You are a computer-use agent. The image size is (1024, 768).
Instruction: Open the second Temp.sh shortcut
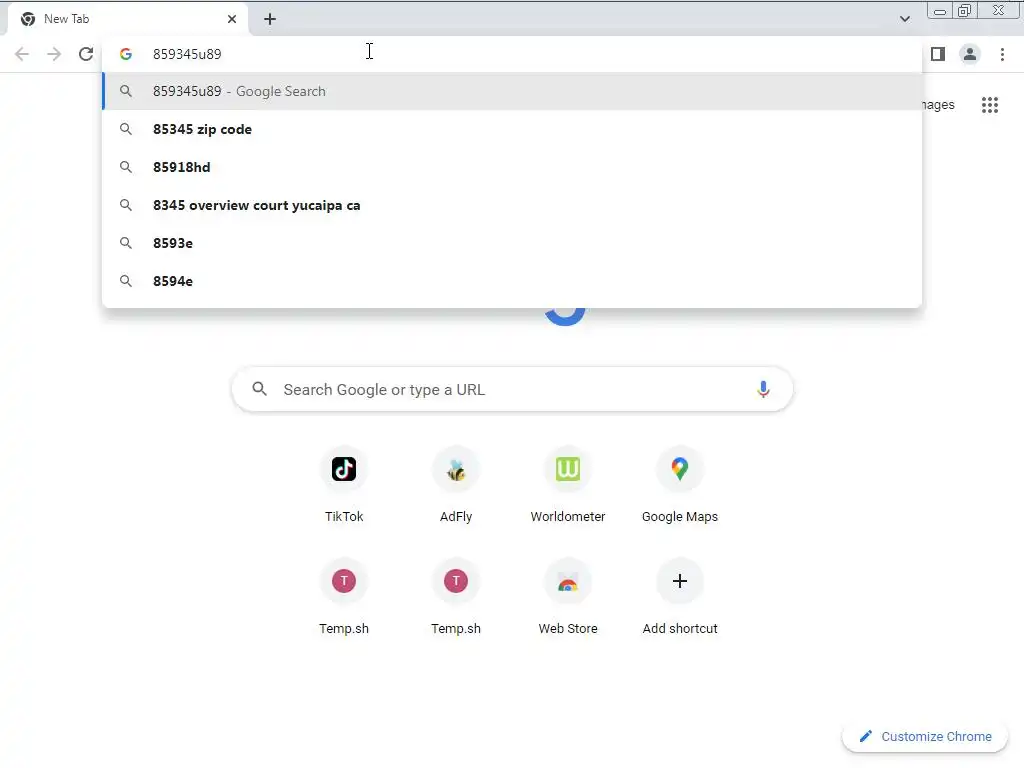coord(456,599)
